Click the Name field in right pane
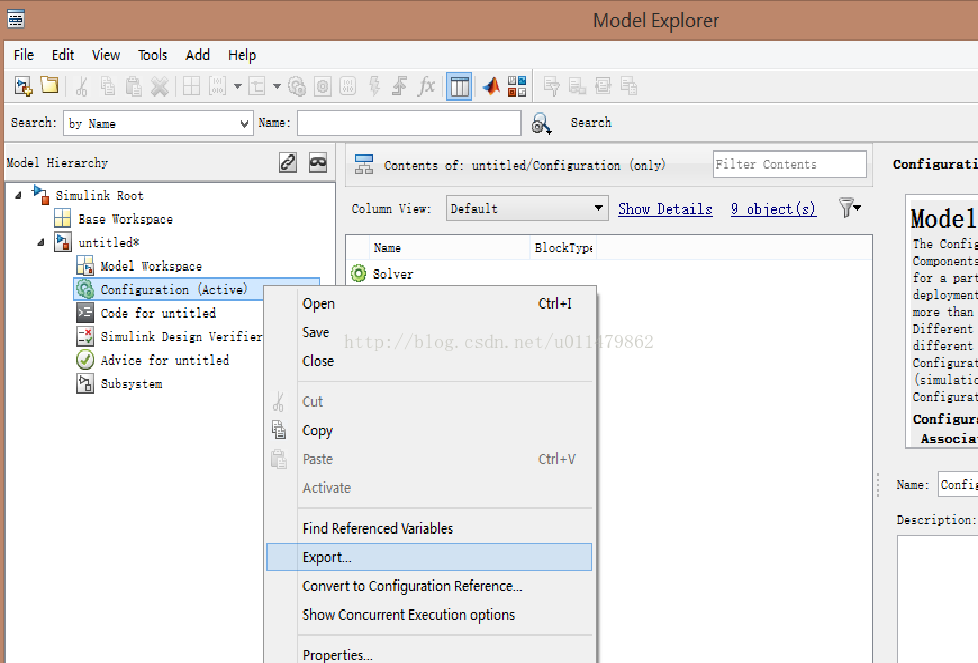This screenshot has height=663, width=978. tap(958, 485)
